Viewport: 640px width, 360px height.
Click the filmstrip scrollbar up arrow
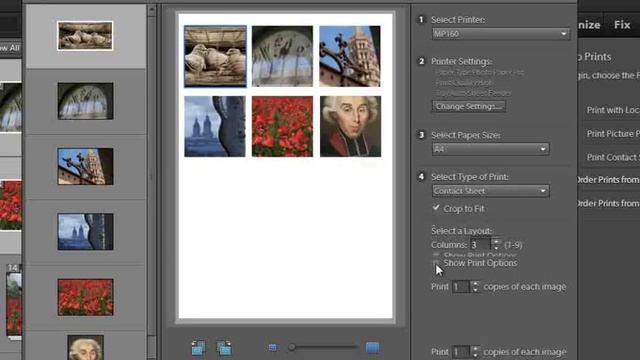(x=152, y=10)
